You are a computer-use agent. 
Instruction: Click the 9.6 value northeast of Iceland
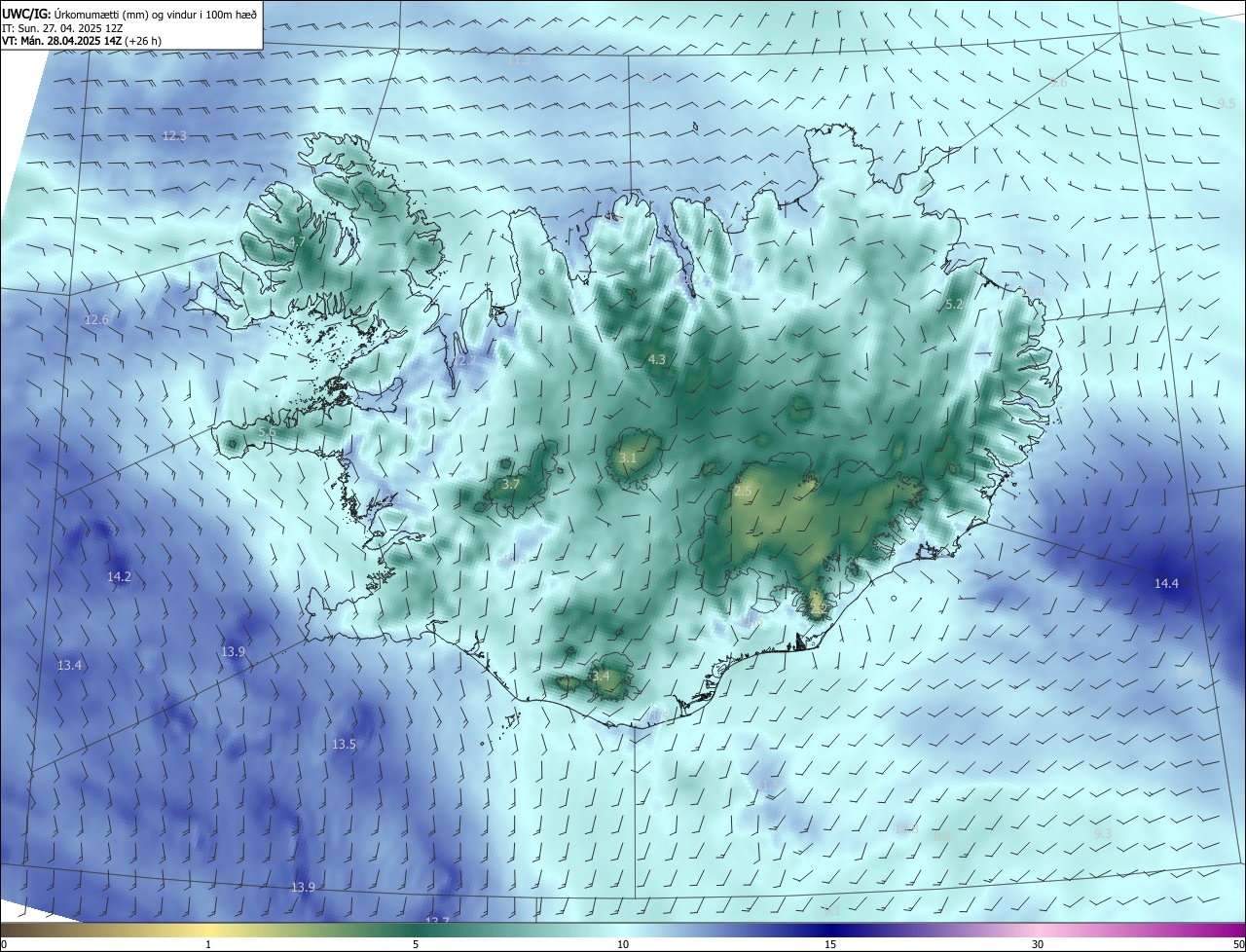pos(1058,83)
